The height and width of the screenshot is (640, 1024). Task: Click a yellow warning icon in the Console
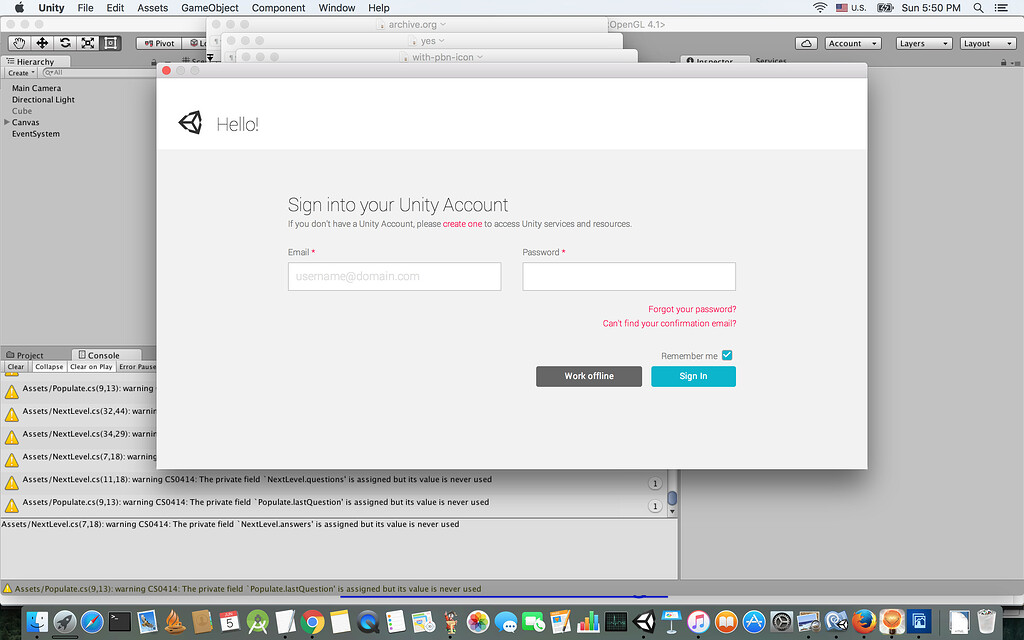(12, 390)
